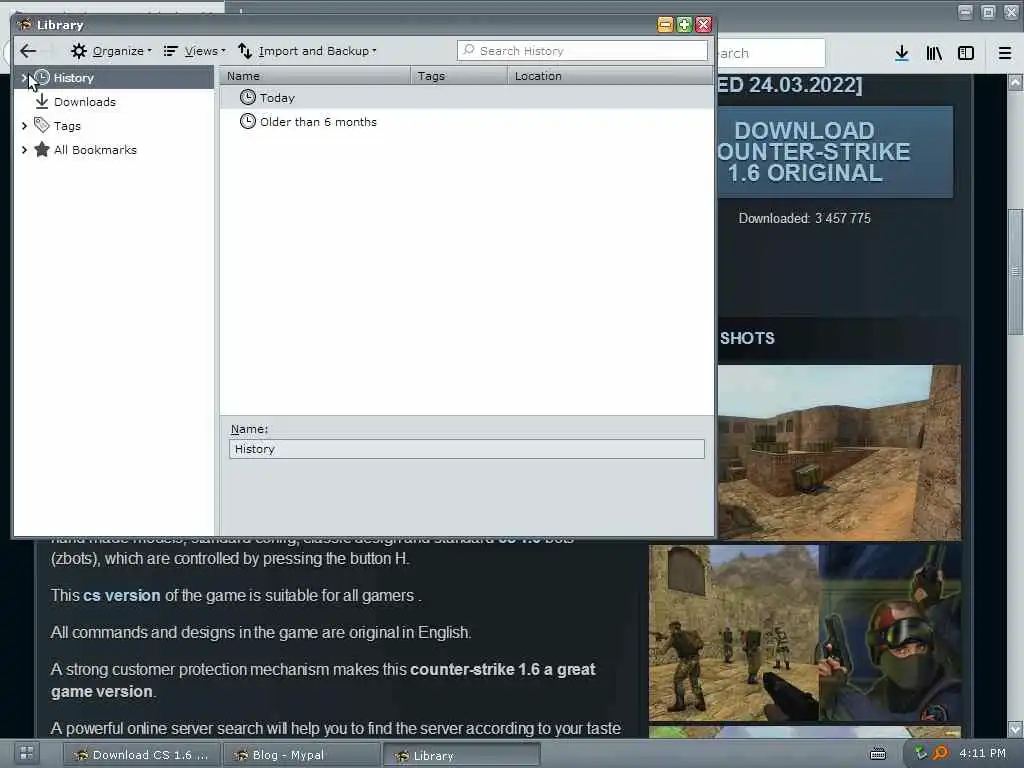Sort by the Tags column header
The image size is (1024, 768).
pos(459,76)
